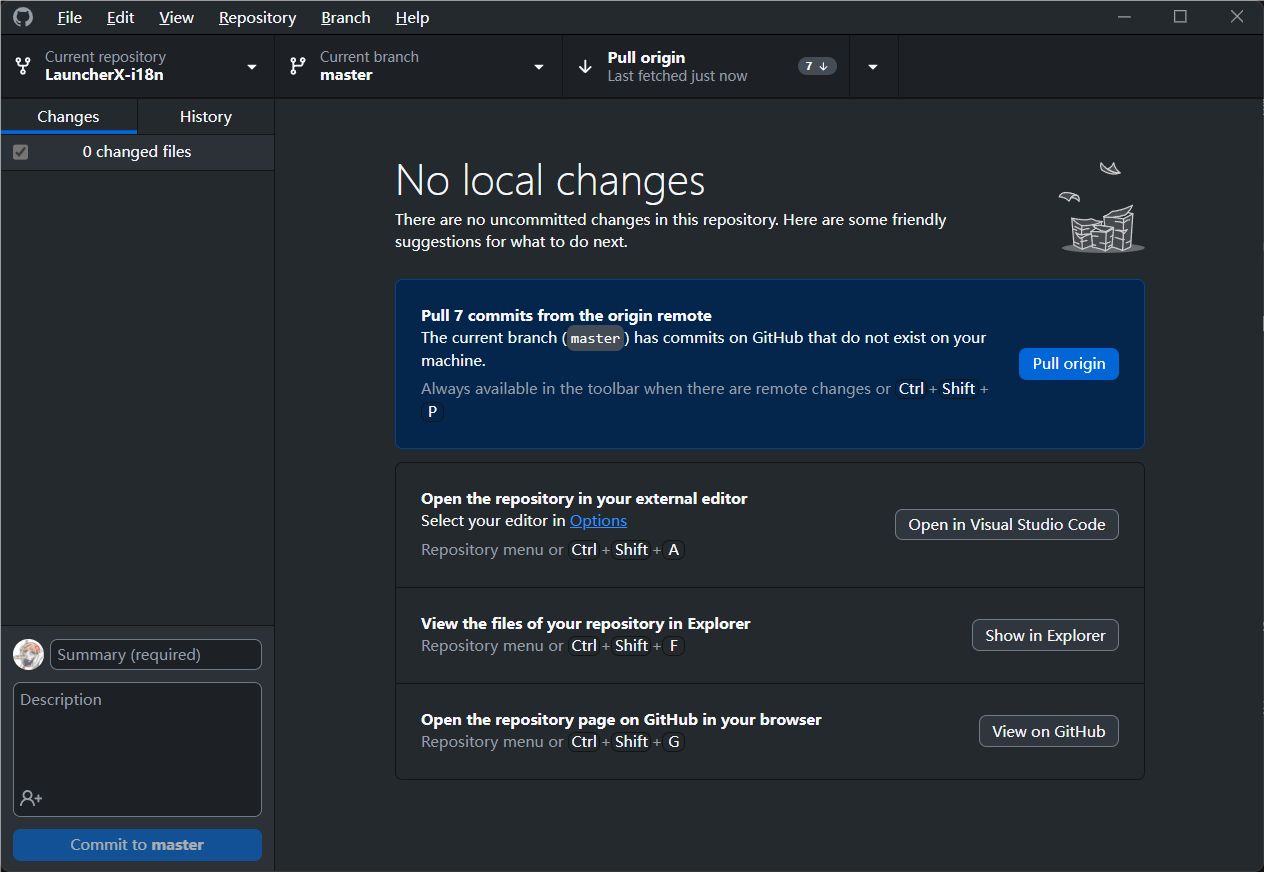Switch to the Changes tab
The image size is (1264, 872).
[x=68, y=117]
